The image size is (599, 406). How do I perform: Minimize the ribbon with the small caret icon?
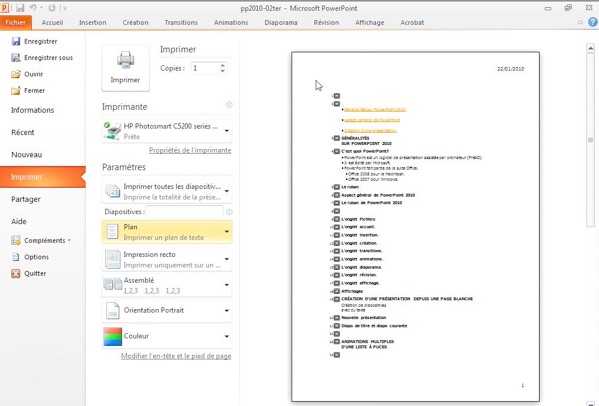click(x=580, y=23)
